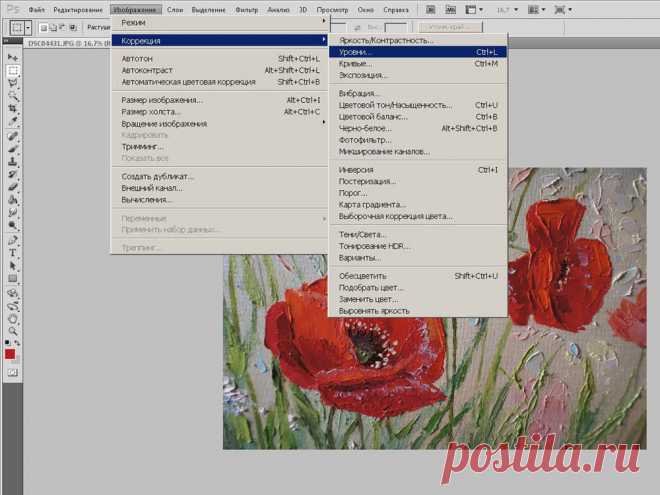Expand the Коррекция submenu
Screen dimensions: 660x495
220,40
